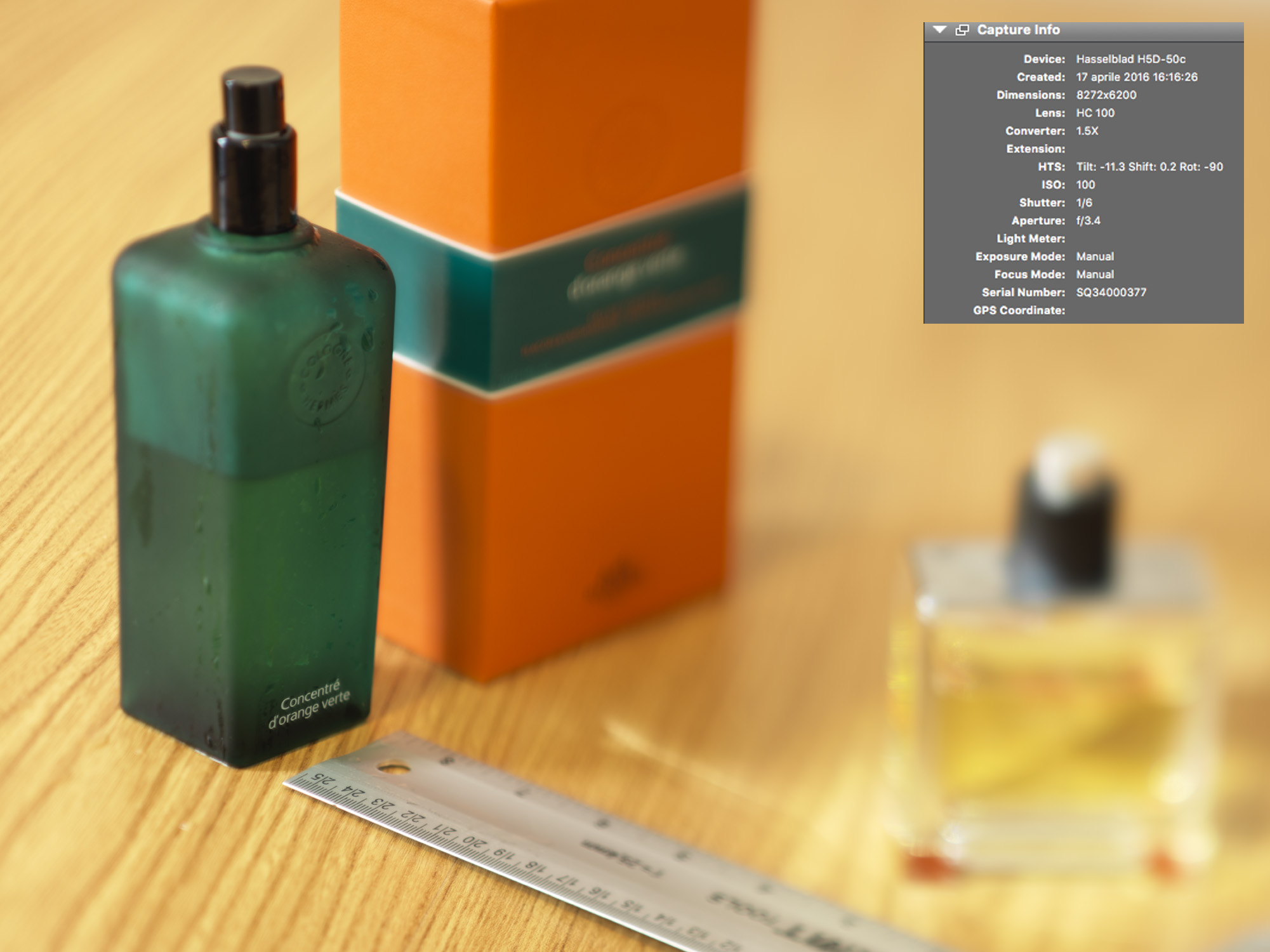Select the Focus Mode value Manual

point(1095,274)
